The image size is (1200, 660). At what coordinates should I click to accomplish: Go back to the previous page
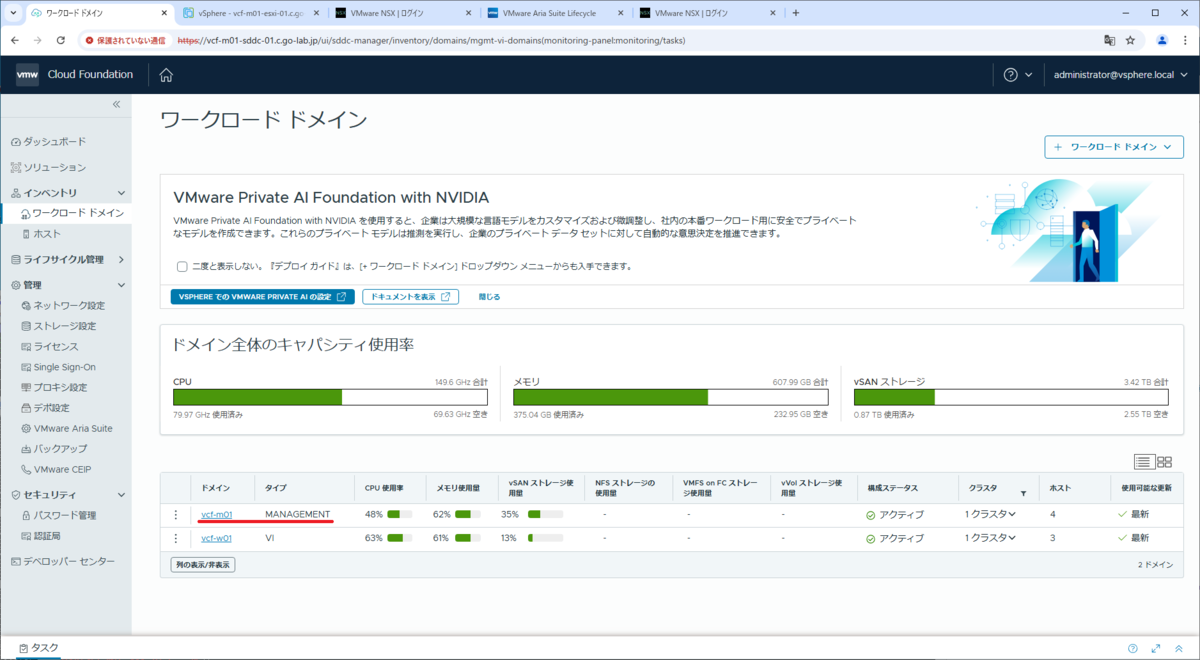coord(16,41)
